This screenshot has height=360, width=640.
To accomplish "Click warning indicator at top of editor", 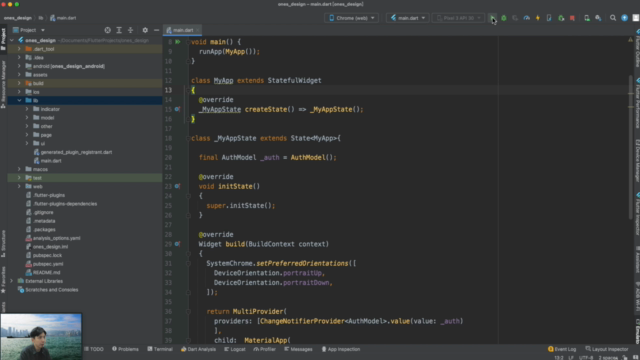I will 630,40.
